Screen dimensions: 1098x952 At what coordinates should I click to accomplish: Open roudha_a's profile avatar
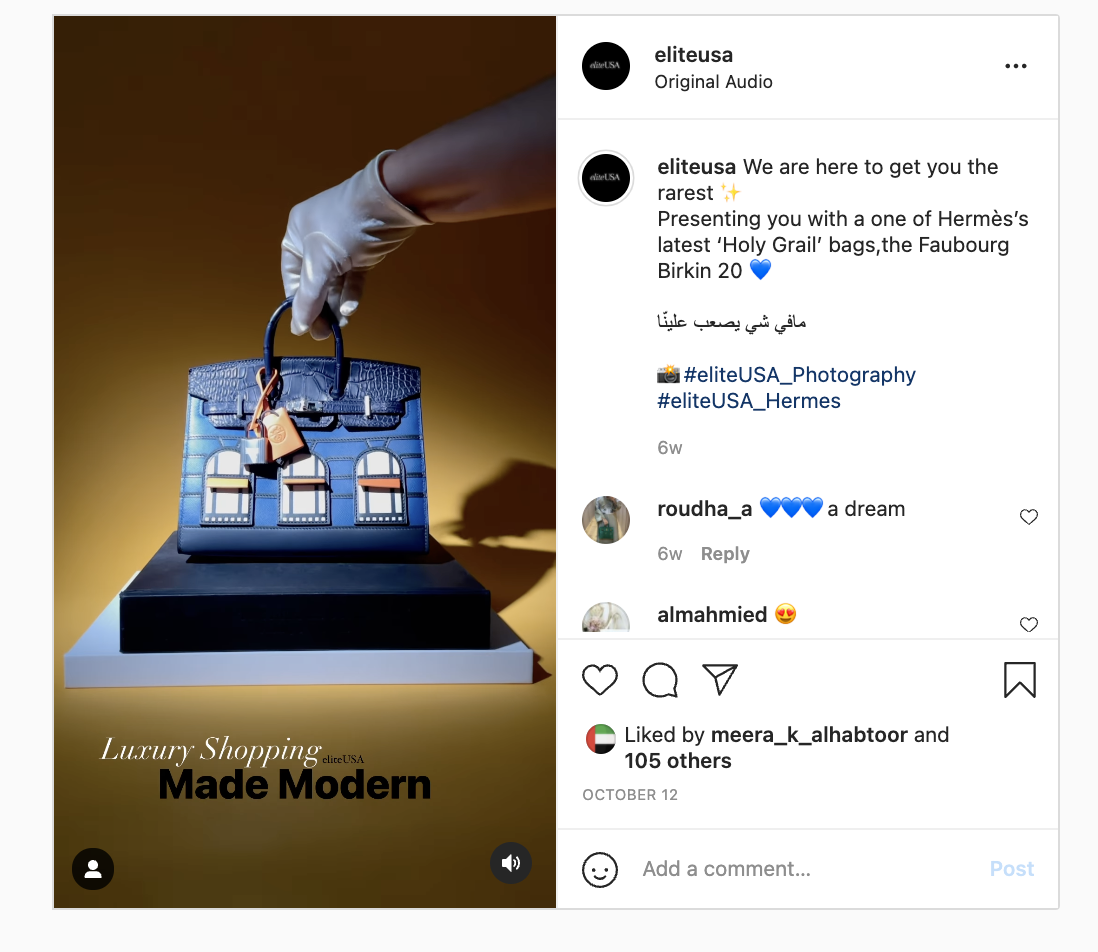[x=606, y=520]
